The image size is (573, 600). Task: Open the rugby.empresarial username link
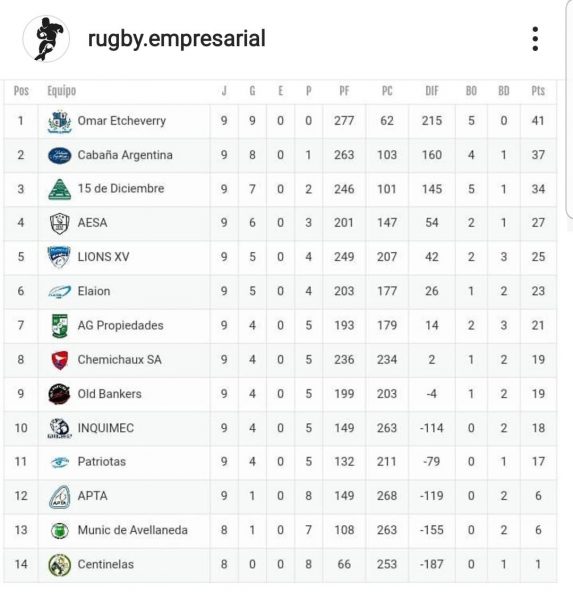click(x=176, y=39)
